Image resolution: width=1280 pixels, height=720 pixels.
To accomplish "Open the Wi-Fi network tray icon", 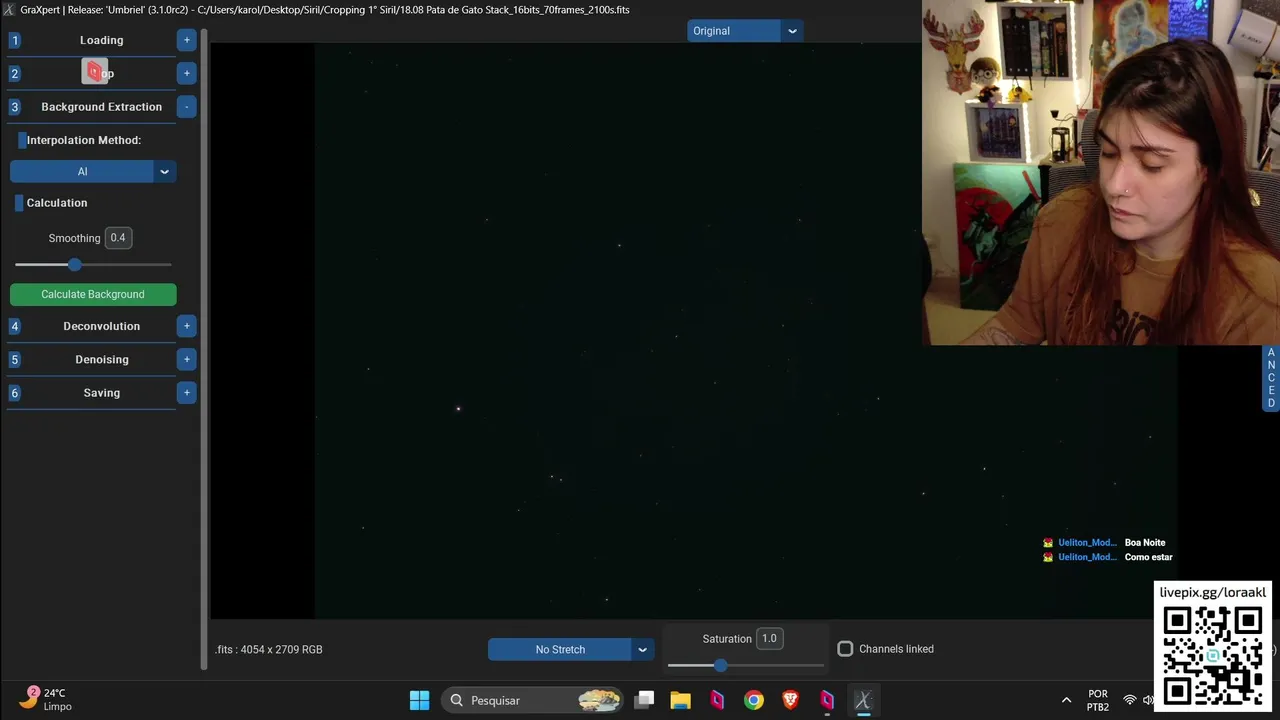I will point(1129,700).
